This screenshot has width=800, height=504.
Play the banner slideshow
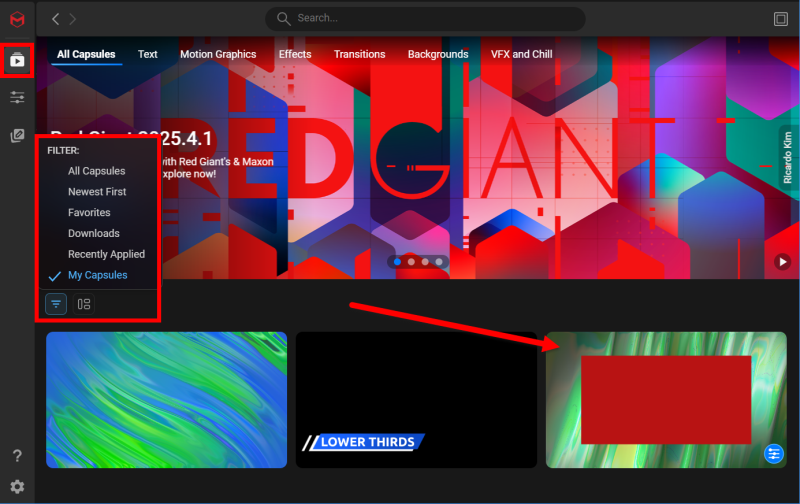pyautogui.click(x=782, y=262)
